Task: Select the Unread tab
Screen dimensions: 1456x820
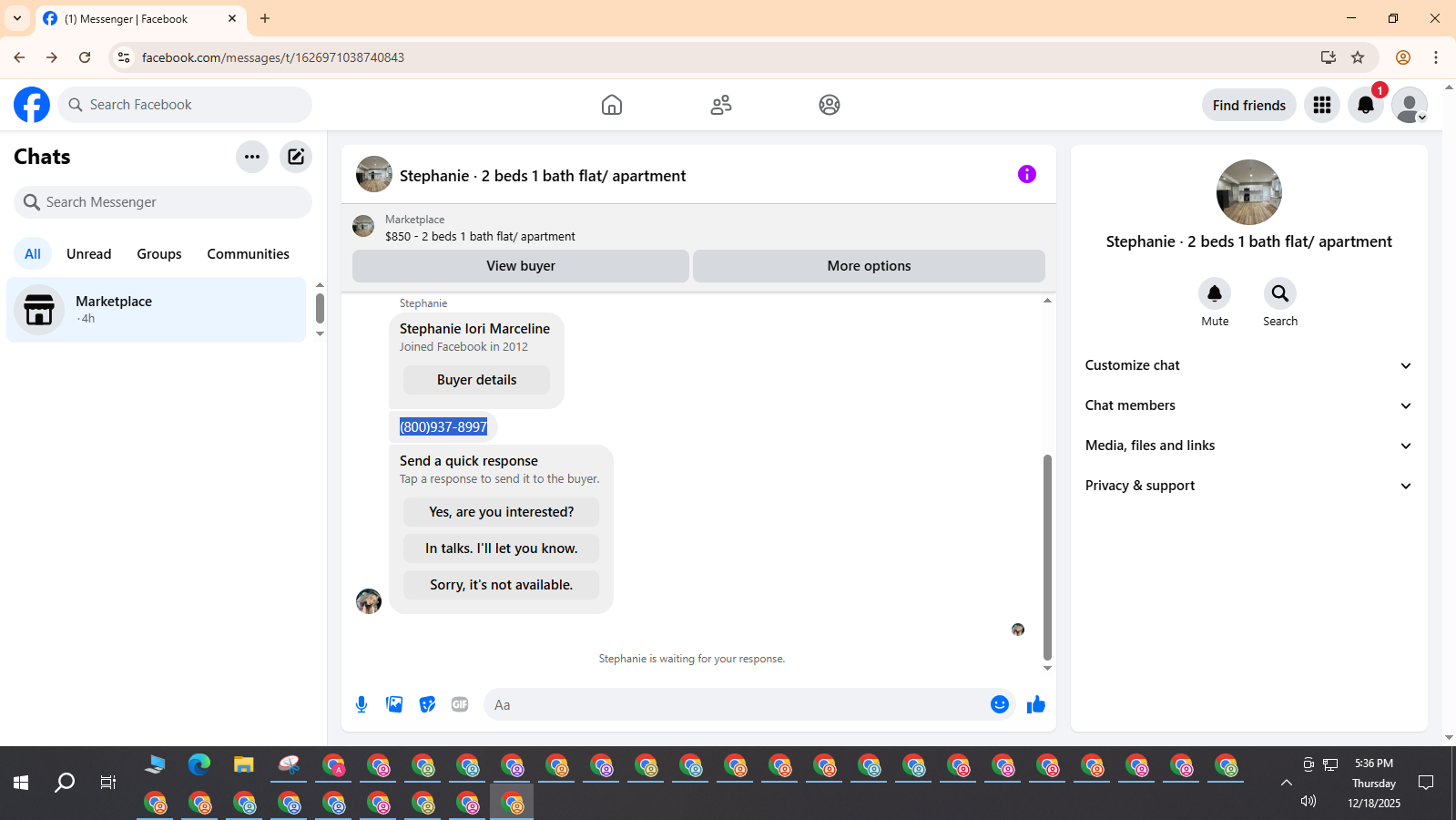Action: (89, 254)
